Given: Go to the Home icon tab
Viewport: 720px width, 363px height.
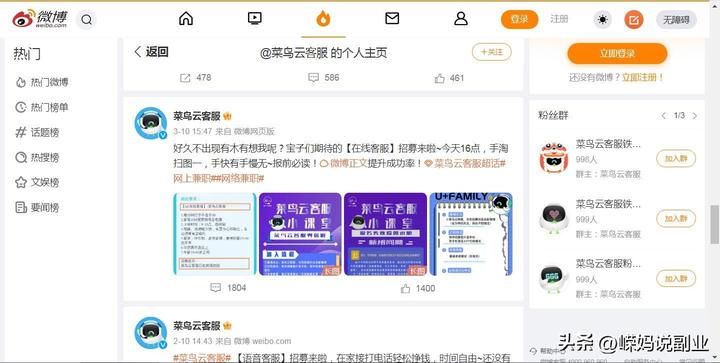Looking at the screenshot, I should point(186,18).
